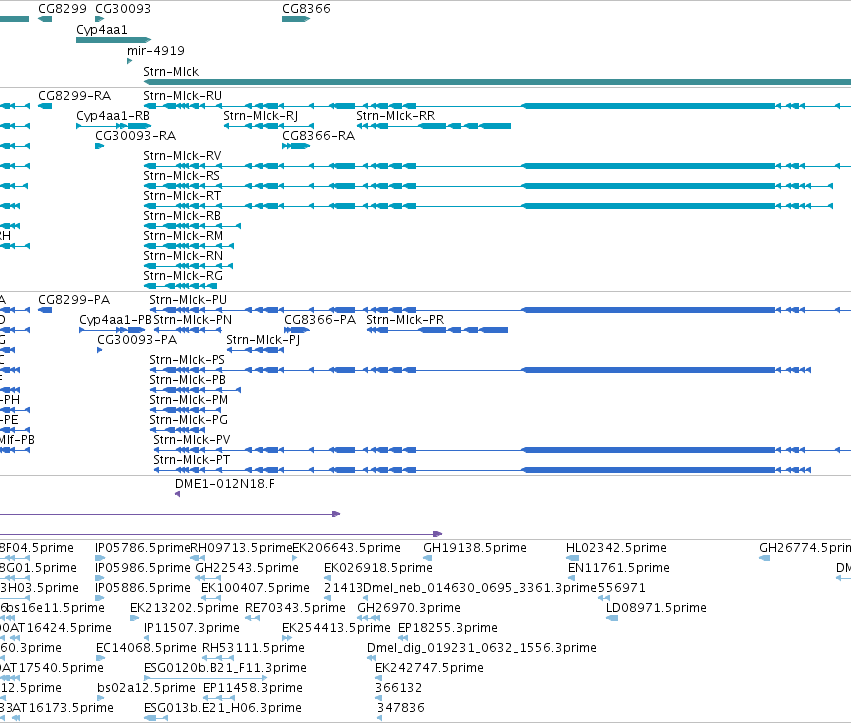
Task: Click transcript Strn-Mlck-RU label
Action: pyautogui.click(x=182, y=96)
